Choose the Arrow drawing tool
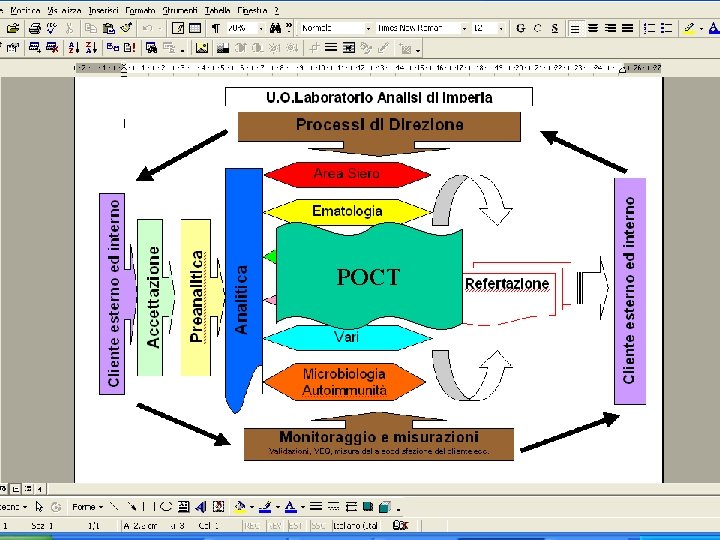 131,507
